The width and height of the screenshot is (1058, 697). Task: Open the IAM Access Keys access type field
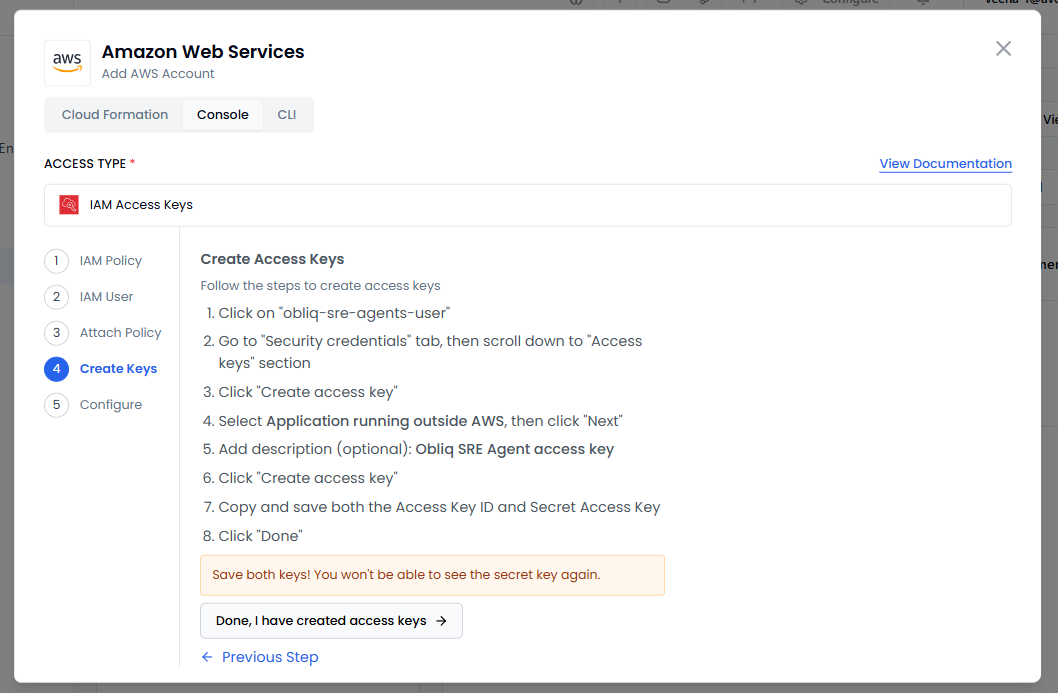click(528, 205)
